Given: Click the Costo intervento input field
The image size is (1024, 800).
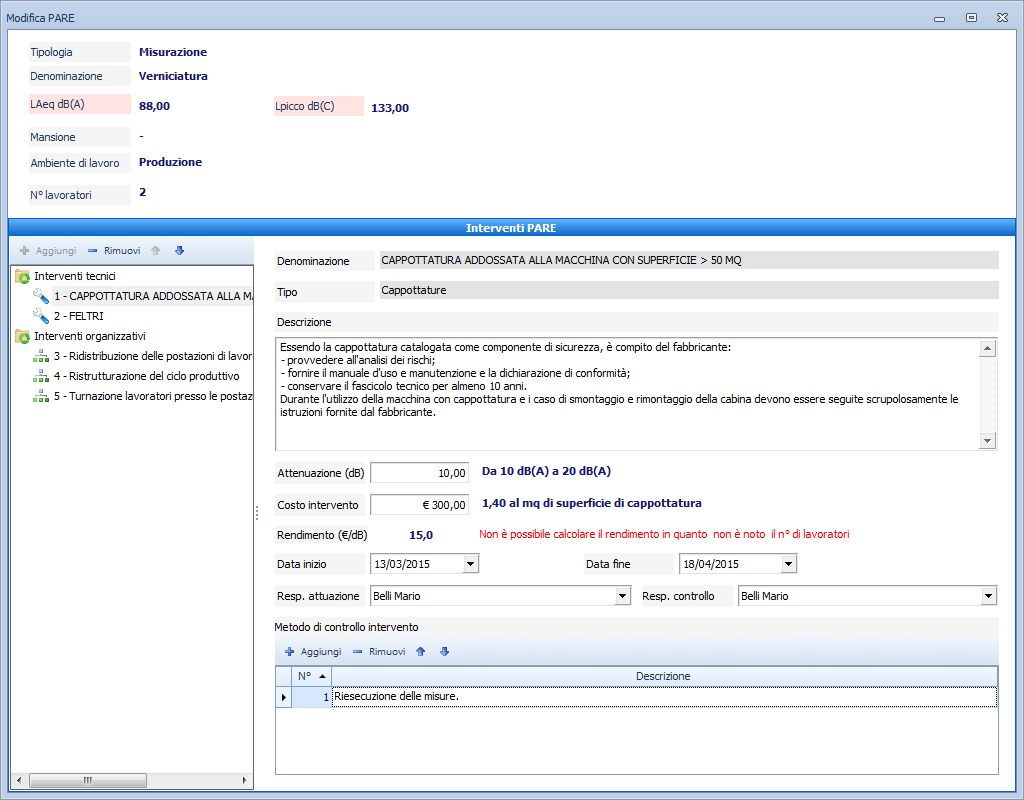Looking at the screenshot, I should pyautogui.click(x=419, y=505).
